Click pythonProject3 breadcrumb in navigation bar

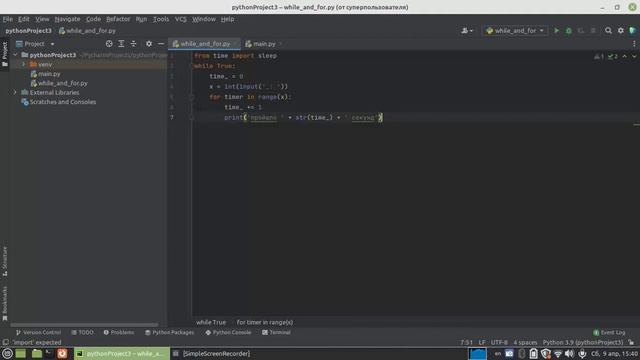click(29, 31)
